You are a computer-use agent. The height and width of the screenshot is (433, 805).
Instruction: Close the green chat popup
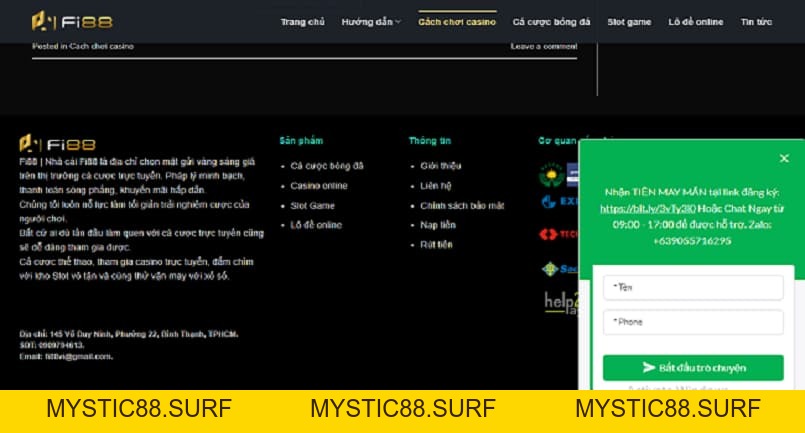(784, 159)
